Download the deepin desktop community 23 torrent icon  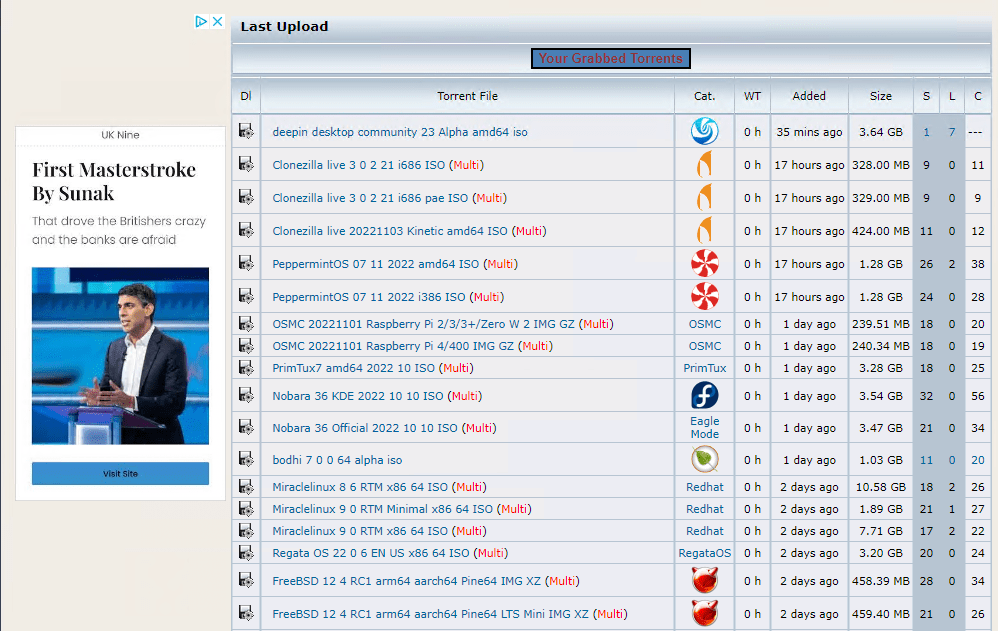pyautogui.click(x=246, y=131)
